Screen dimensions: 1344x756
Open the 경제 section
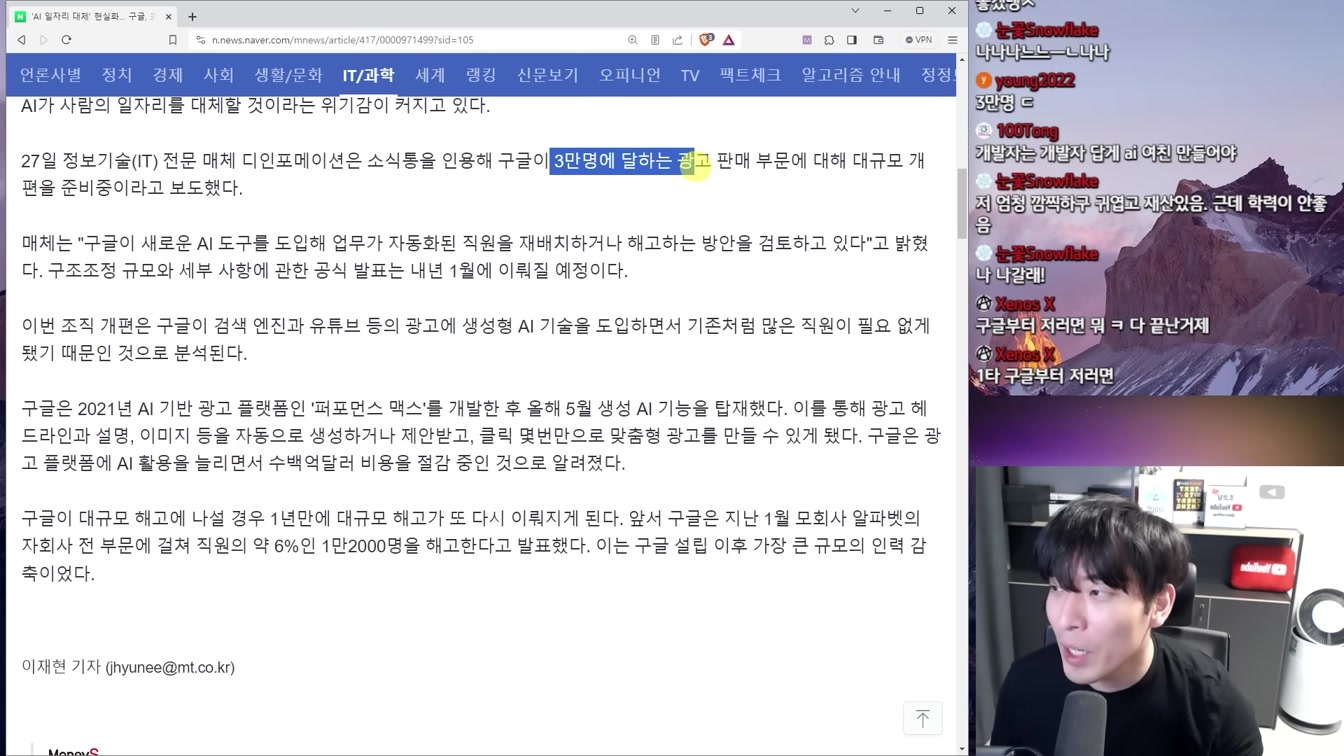coord(168,75)
